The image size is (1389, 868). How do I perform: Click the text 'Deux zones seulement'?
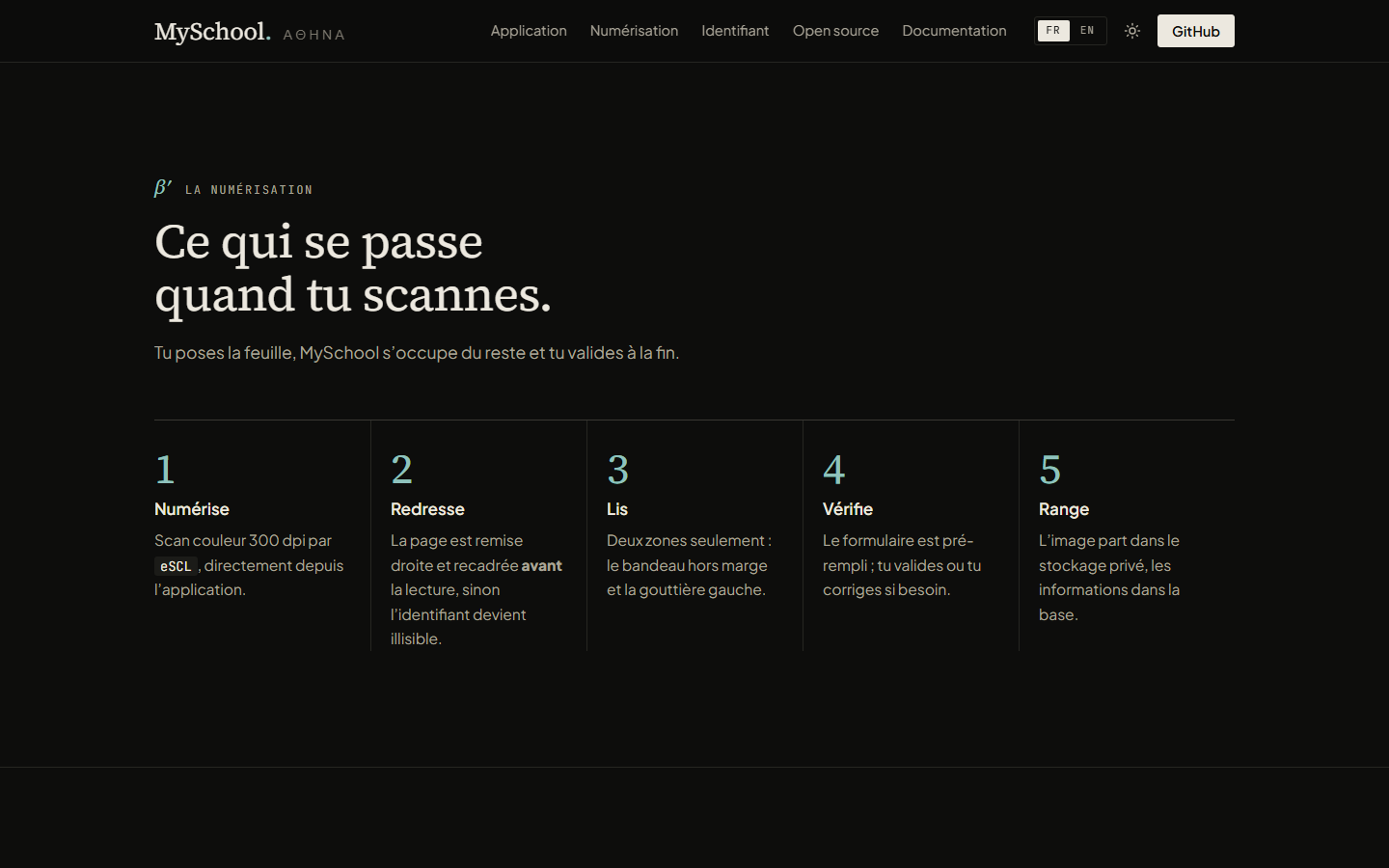tap(685, 541)
